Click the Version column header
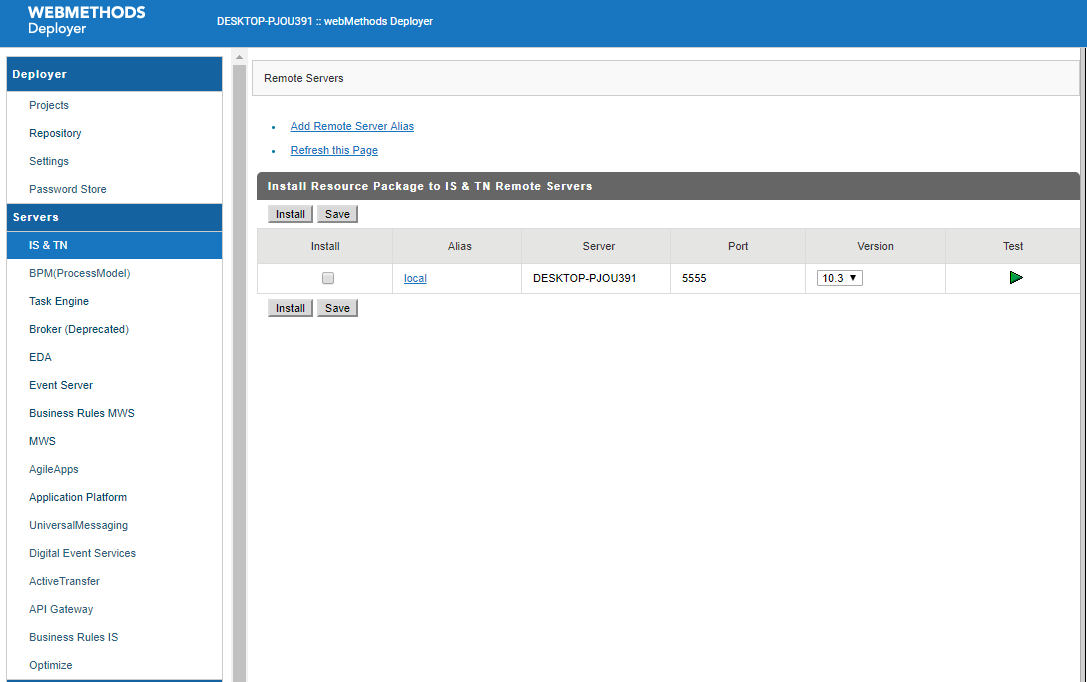 (x=875, y=246)
